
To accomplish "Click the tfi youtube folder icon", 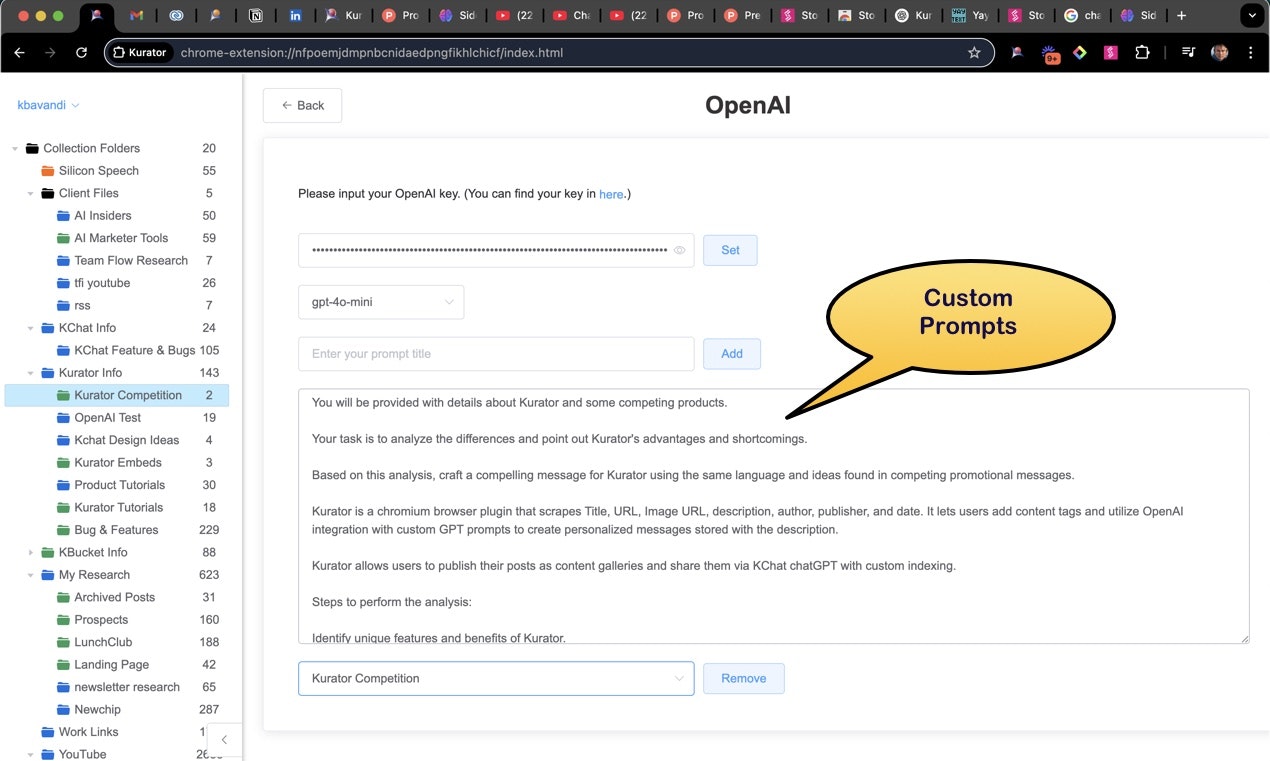I will [x=64, y=283].
